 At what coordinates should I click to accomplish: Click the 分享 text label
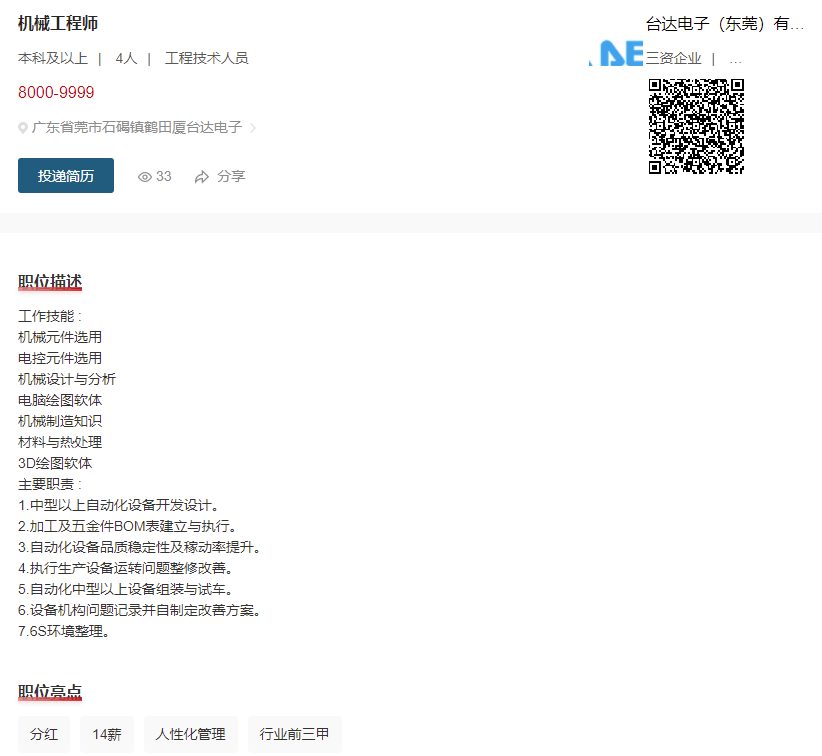click(x=231, y=176)
